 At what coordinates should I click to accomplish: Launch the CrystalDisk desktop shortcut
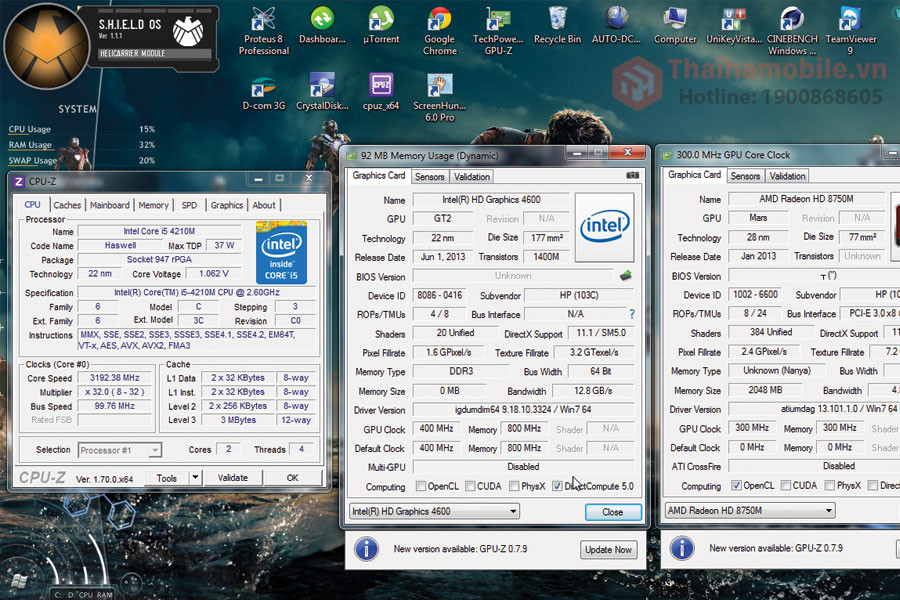point(322,92)
